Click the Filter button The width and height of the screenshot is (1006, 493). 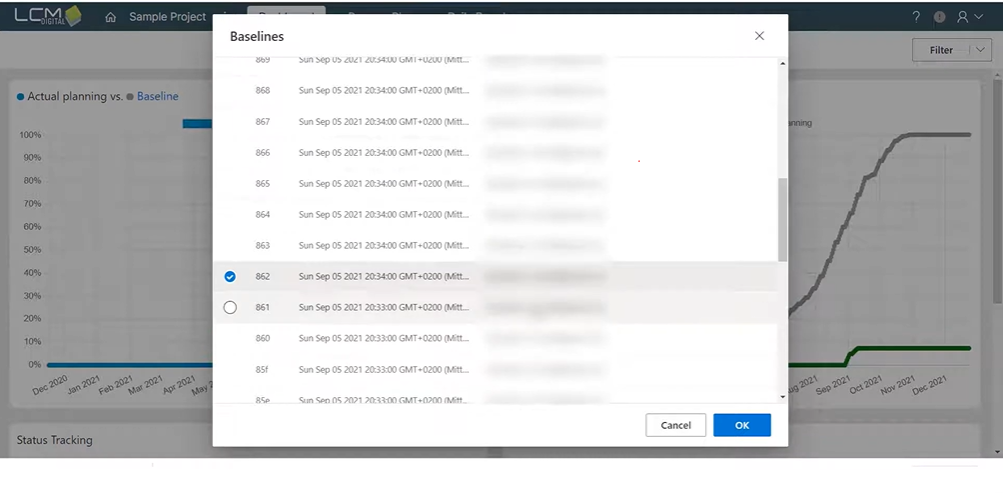pos(941,50)
